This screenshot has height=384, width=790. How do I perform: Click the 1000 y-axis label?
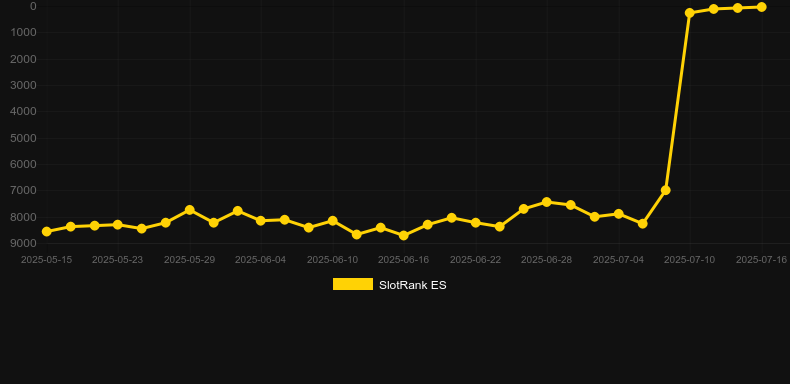[23, 32]
